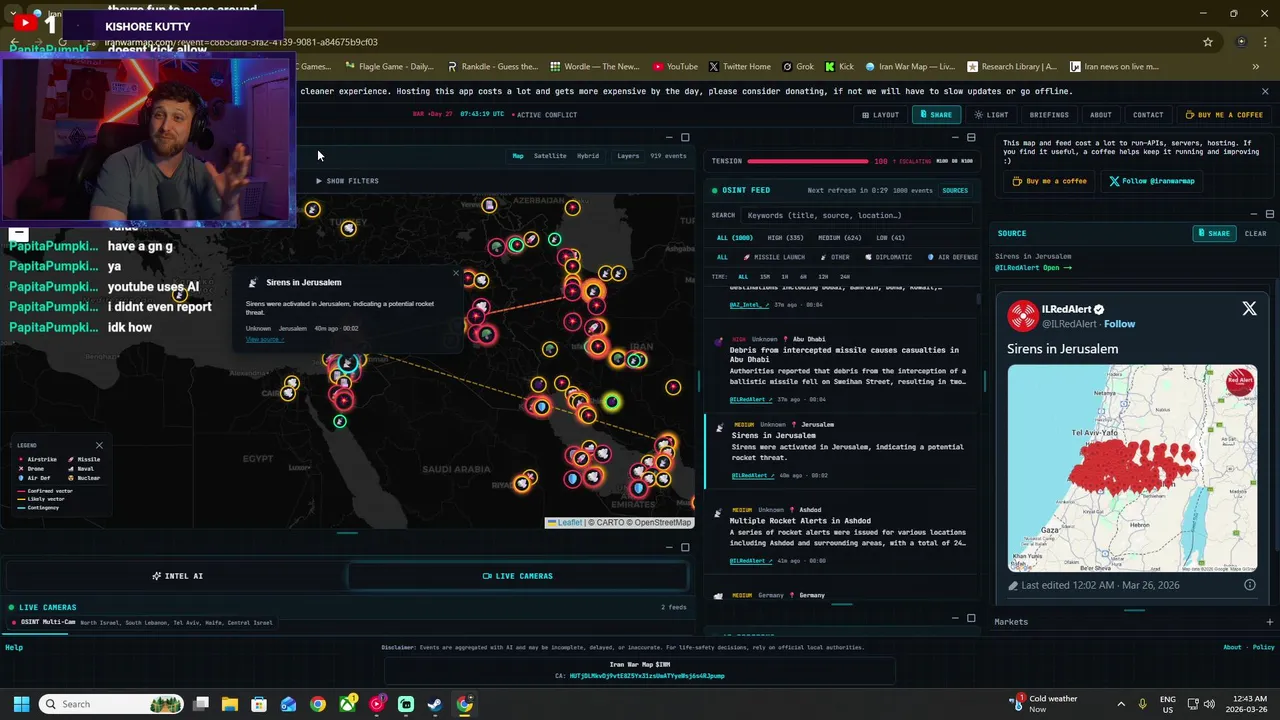Expand the Show Filters section
This screenshot has height=720, width=1280.
[x=347, y=181]
